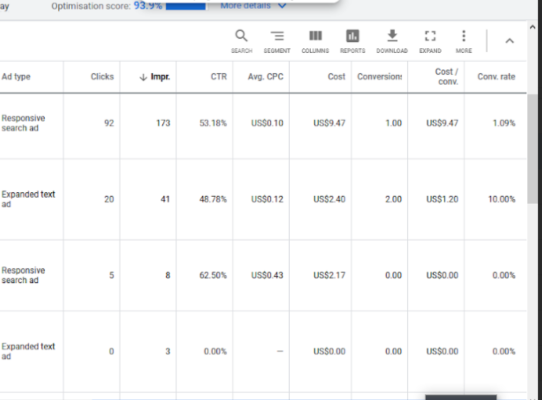Sort by the Clicks column header
This screenshot has width=542, height=400.
click(102, 76)
